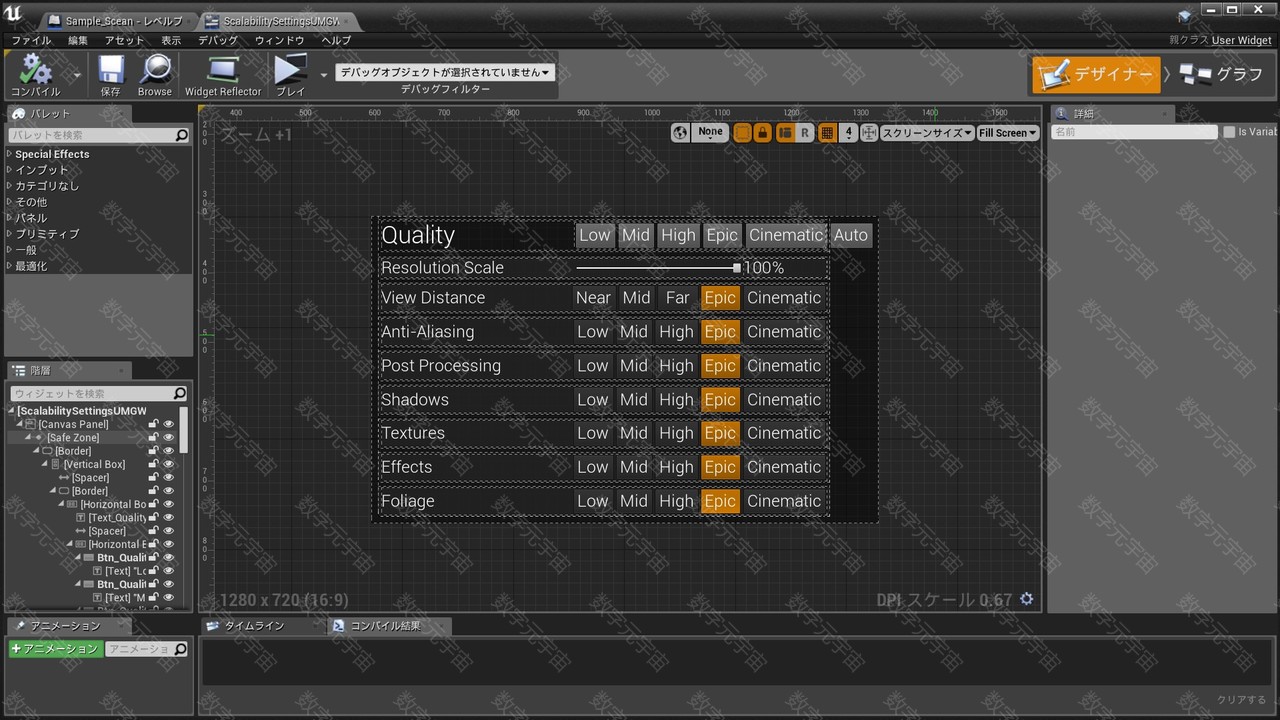Expand the パネル palette category
Viewport: 1280px width, 720px height.
(x=9, y=218)
